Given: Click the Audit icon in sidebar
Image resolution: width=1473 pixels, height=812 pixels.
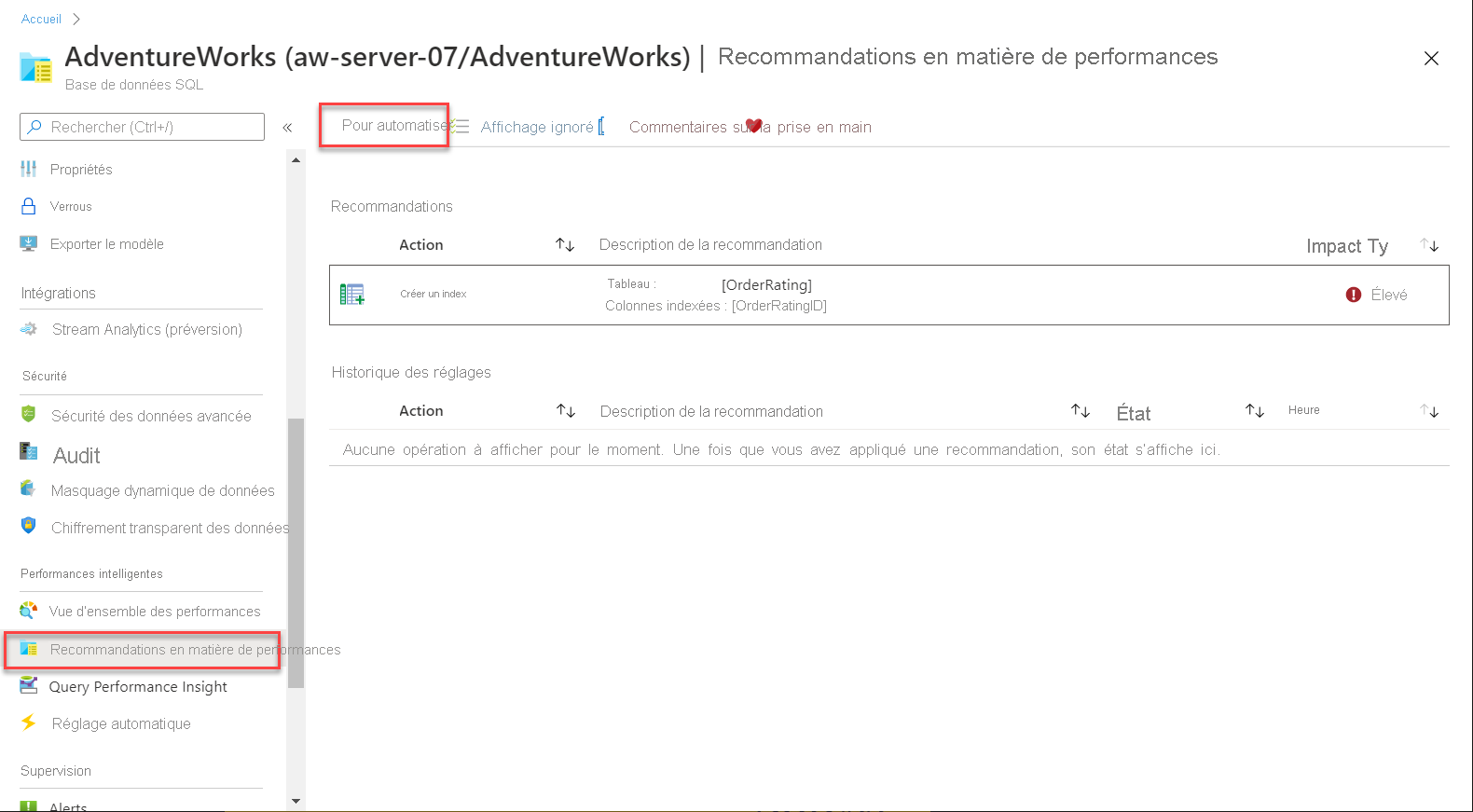Looking at the screenshot, I should (29, 452).
